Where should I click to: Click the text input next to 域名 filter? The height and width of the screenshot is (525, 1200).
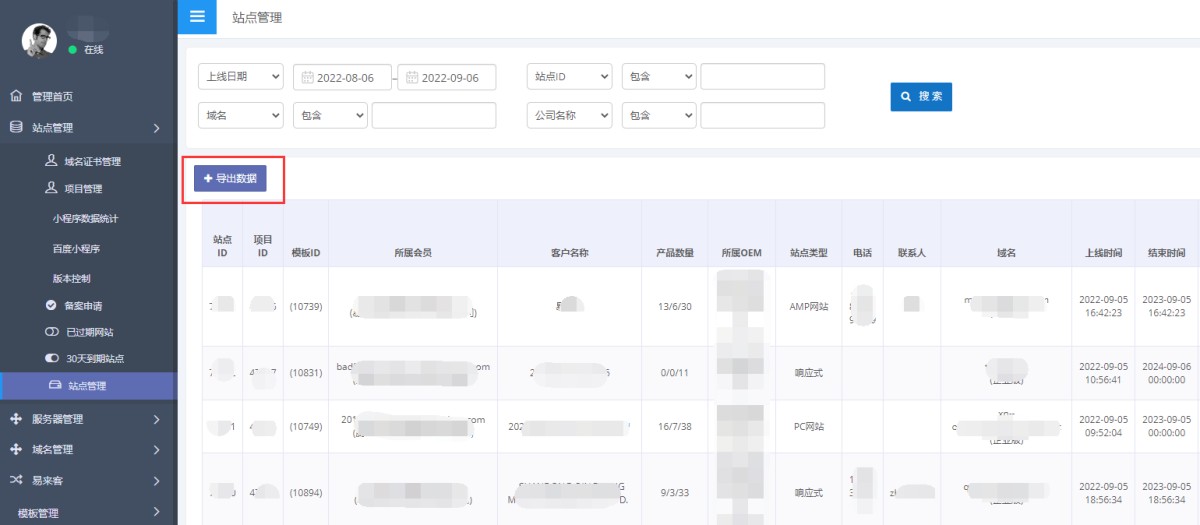434,116
